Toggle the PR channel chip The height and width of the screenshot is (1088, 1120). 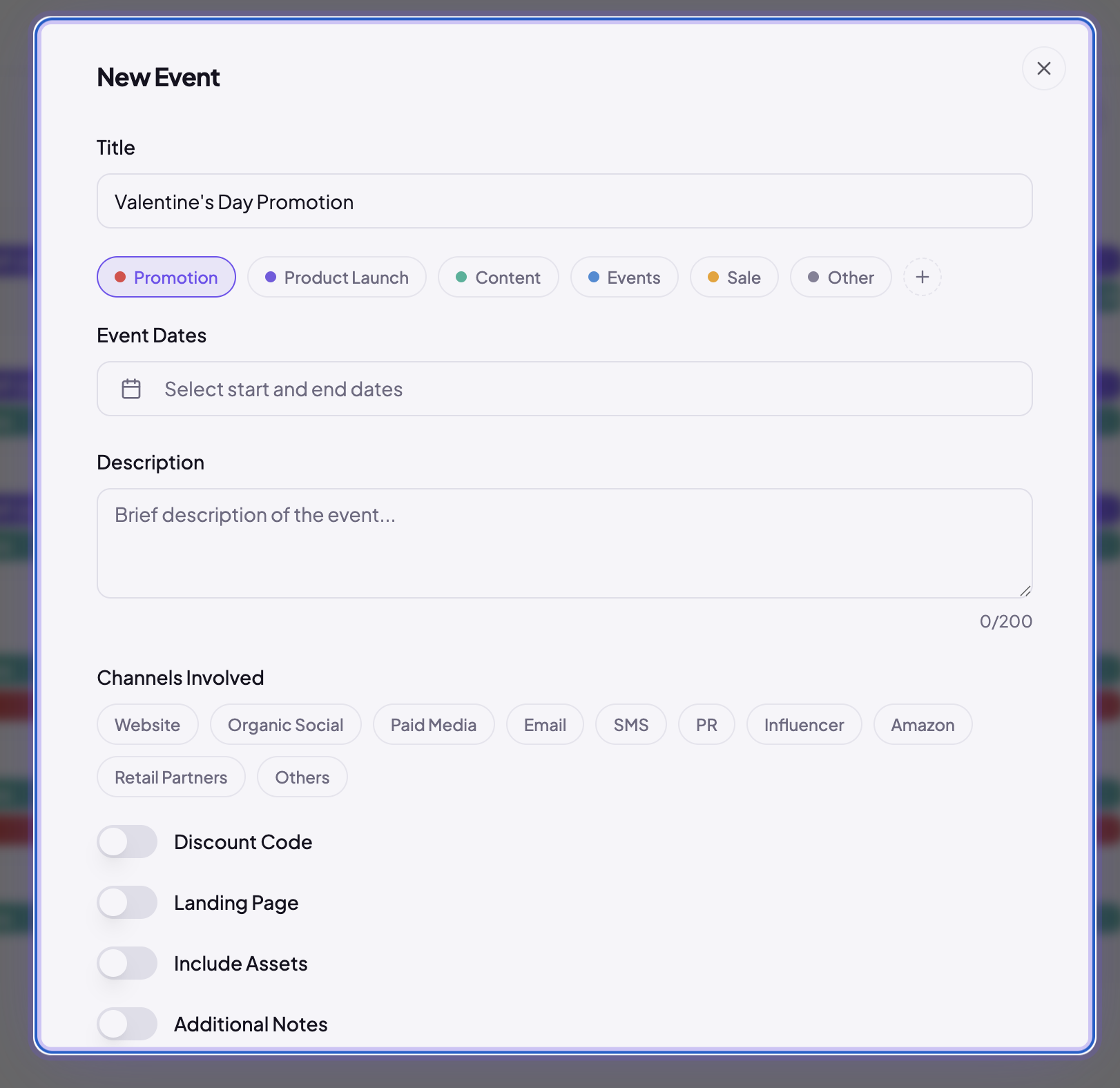[706, 724]
